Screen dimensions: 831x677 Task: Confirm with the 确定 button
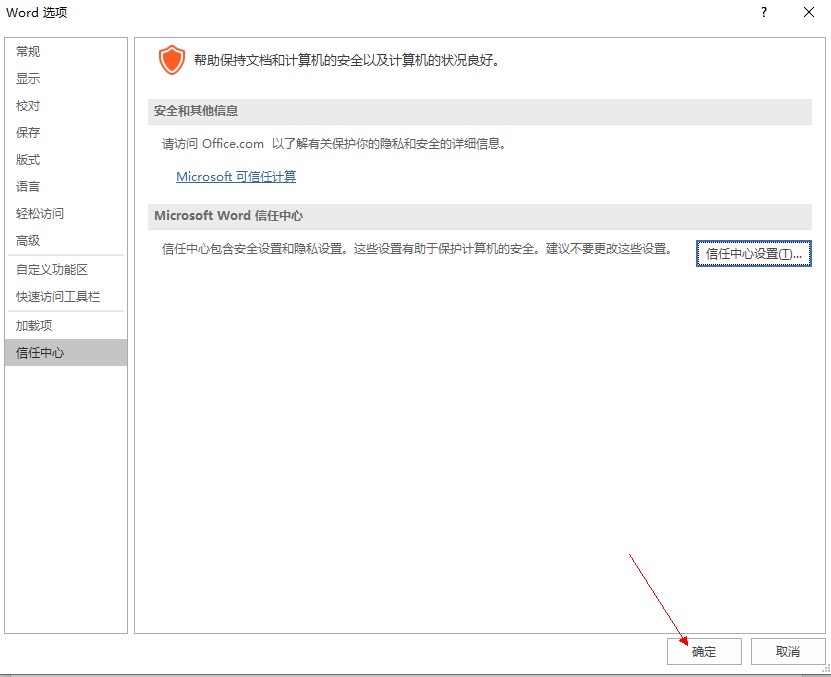click(x=704, y=652)
